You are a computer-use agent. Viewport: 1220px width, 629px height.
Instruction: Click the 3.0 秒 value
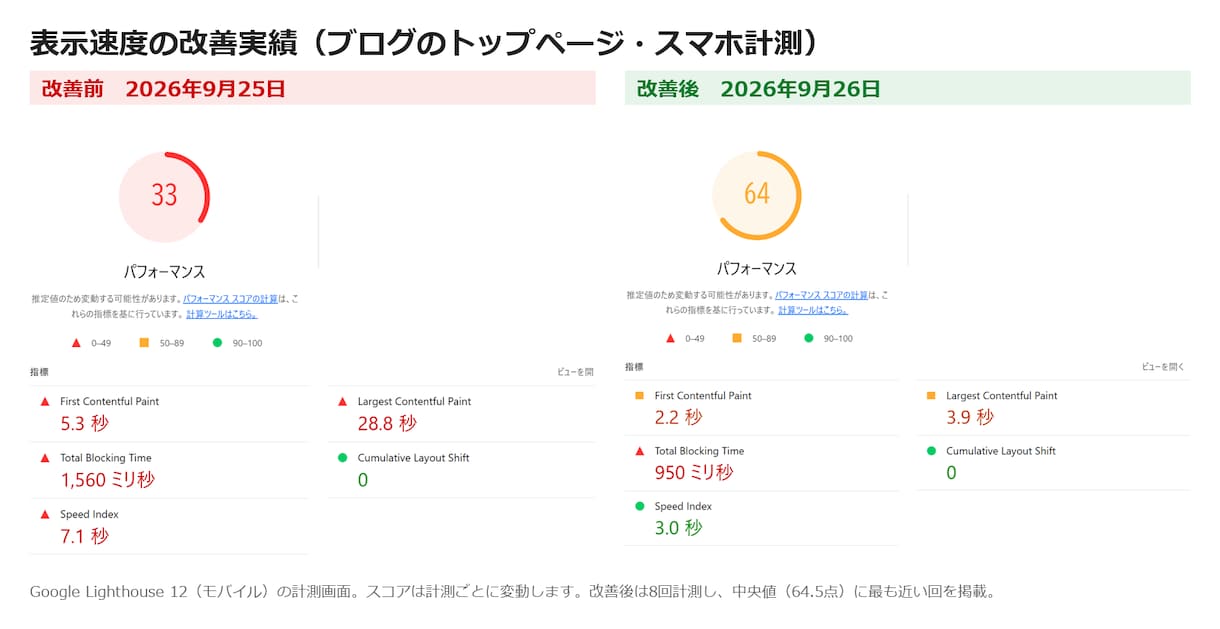(x=678, y=528)
